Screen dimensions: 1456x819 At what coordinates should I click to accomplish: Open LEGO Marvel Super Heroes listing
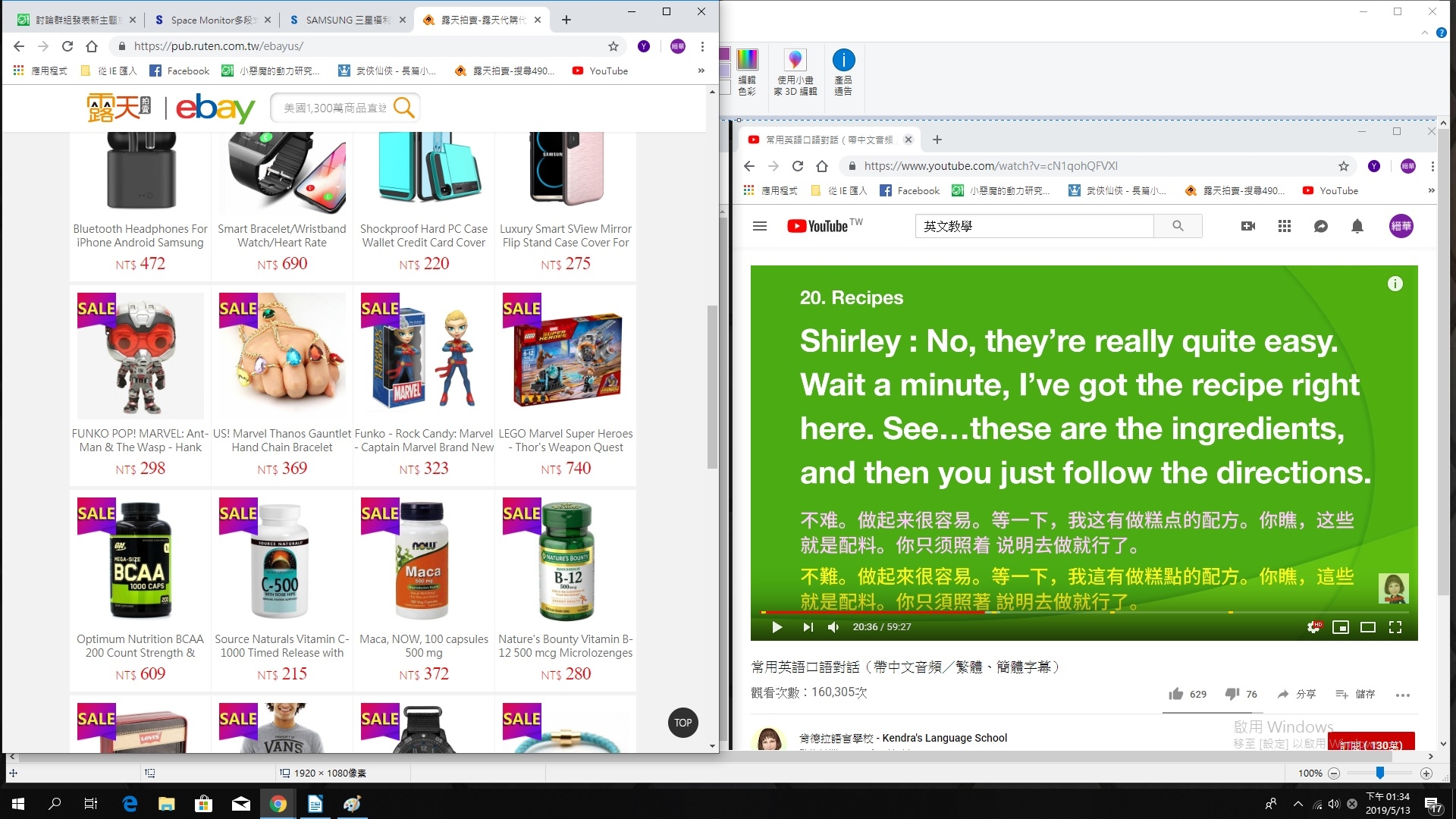tap(566, 386)
